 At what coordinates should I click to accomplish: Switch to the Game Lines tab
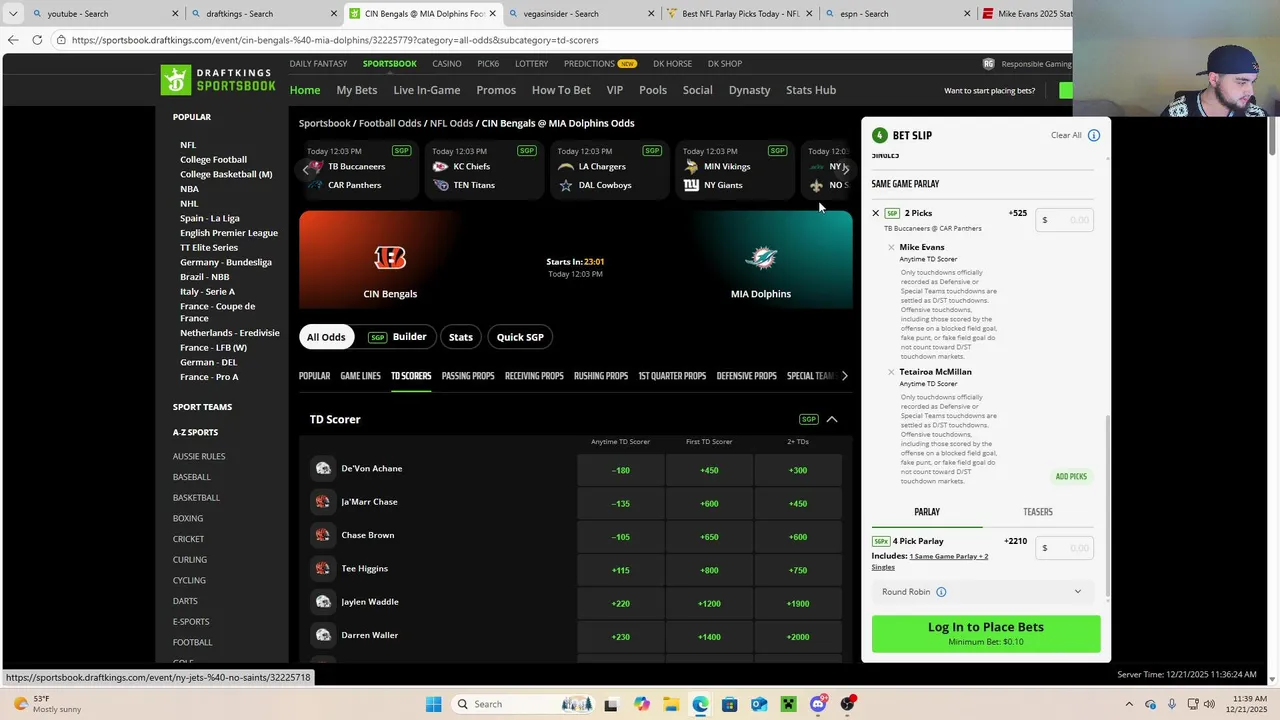(x=360, y=376)
